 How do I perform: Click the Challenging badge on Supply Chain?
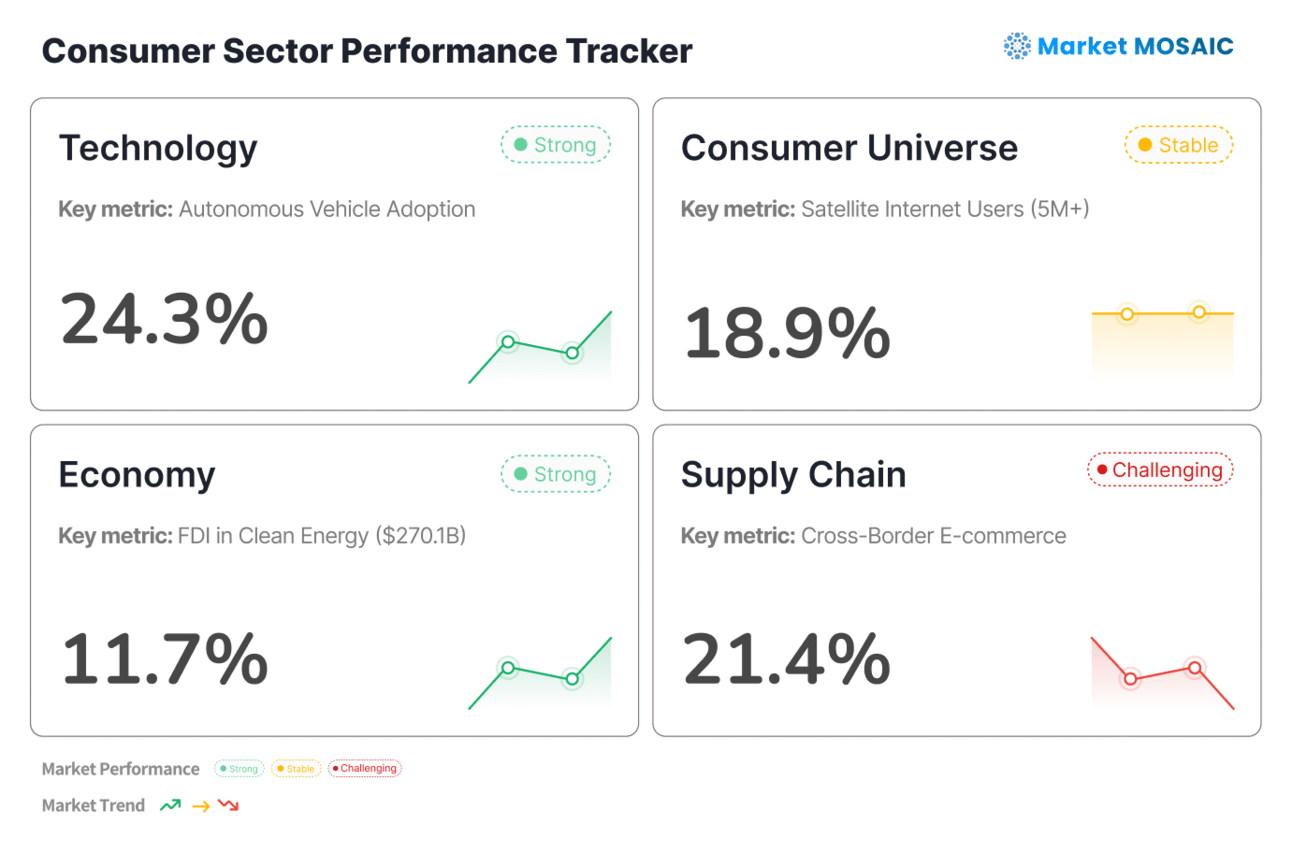click(x=1160, y=470)
